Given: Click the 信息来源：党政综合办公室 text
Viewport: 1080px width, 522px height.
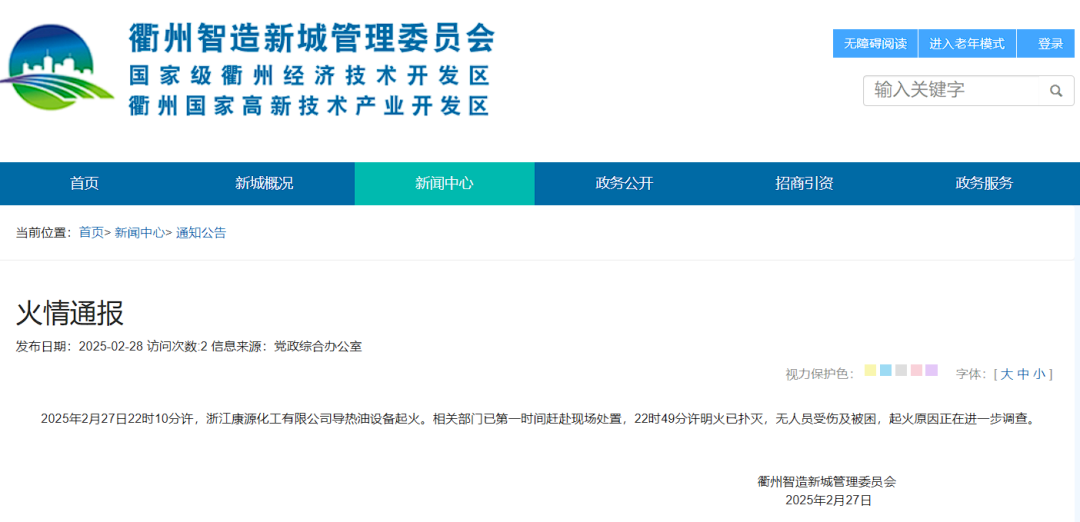Looking at the screenshot, I should pyautogui.click(x=287, y=346).
